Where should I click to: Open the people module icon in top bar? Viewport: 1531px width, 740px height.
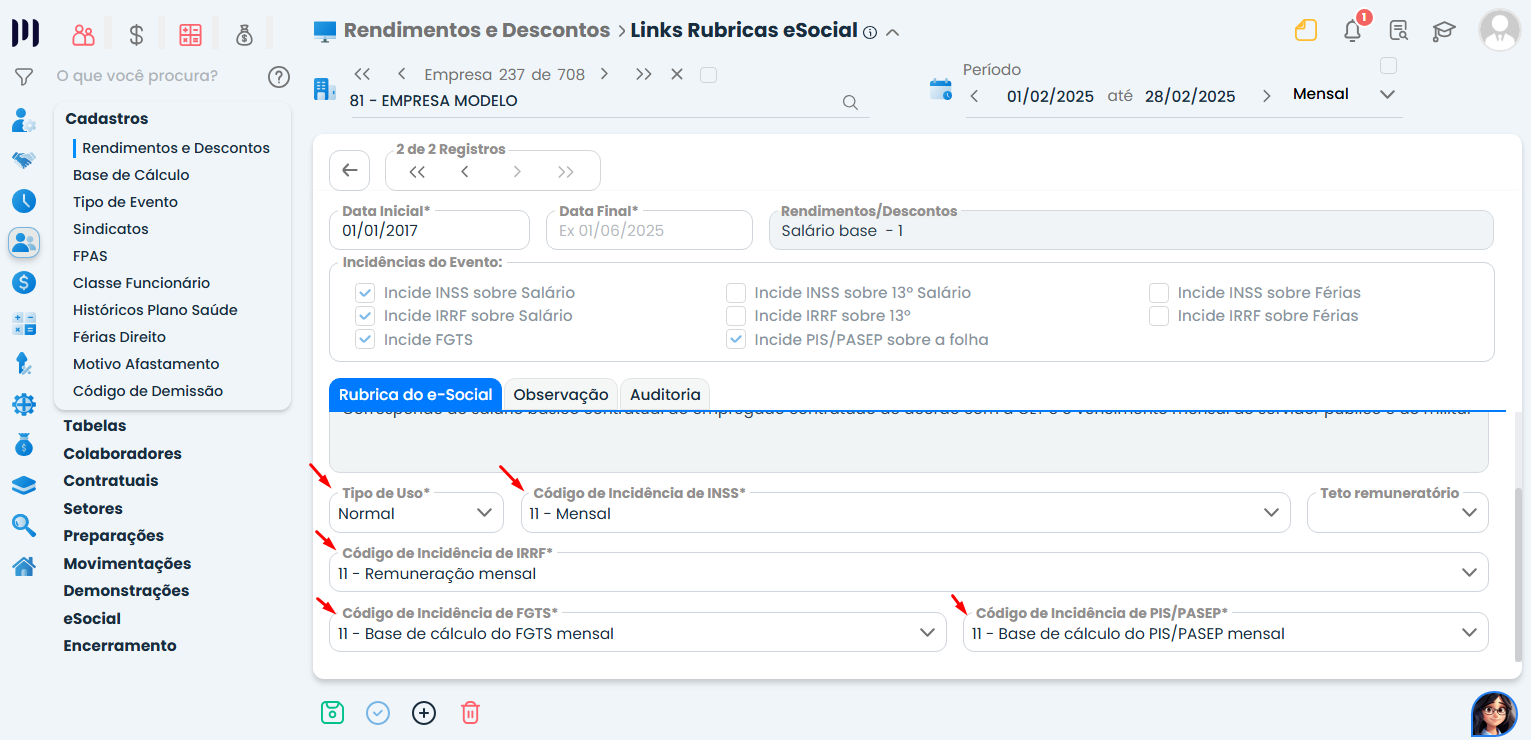click(x=83, y=35)
